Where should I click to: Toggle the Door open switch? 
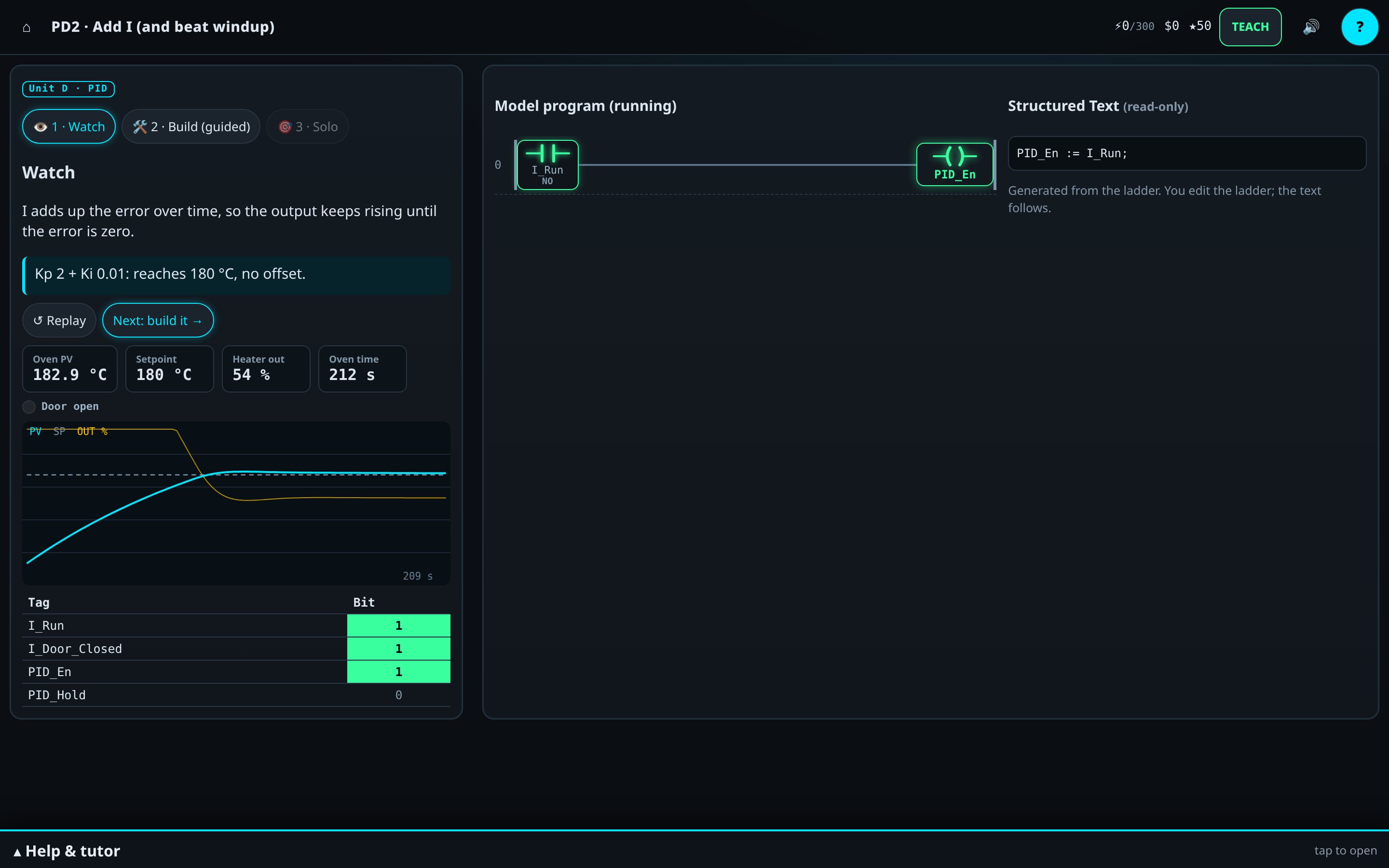click(29, 407)
